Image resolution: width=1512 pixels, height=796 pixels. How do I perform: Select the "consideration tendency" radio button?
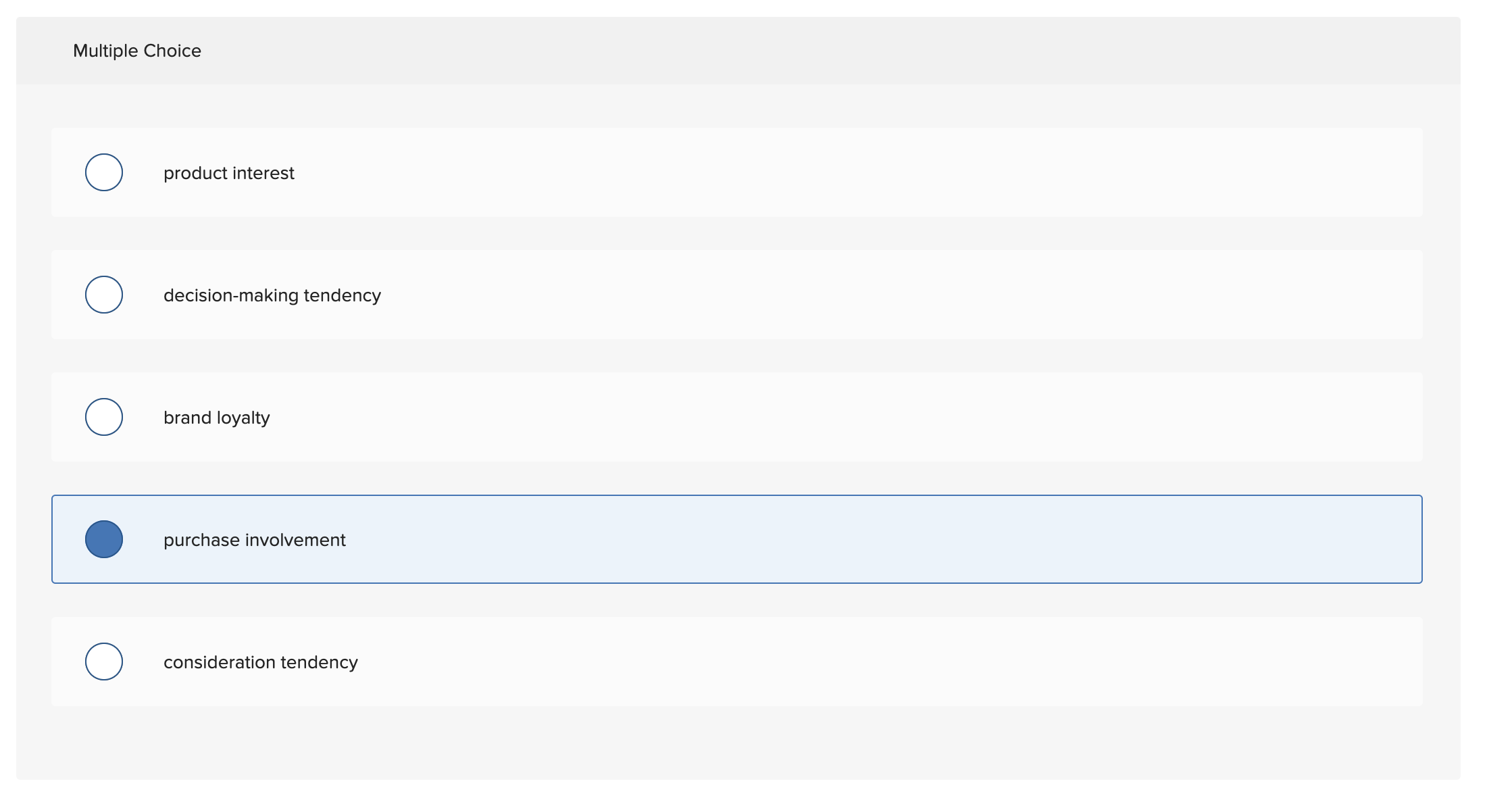(x=104, y=662)
